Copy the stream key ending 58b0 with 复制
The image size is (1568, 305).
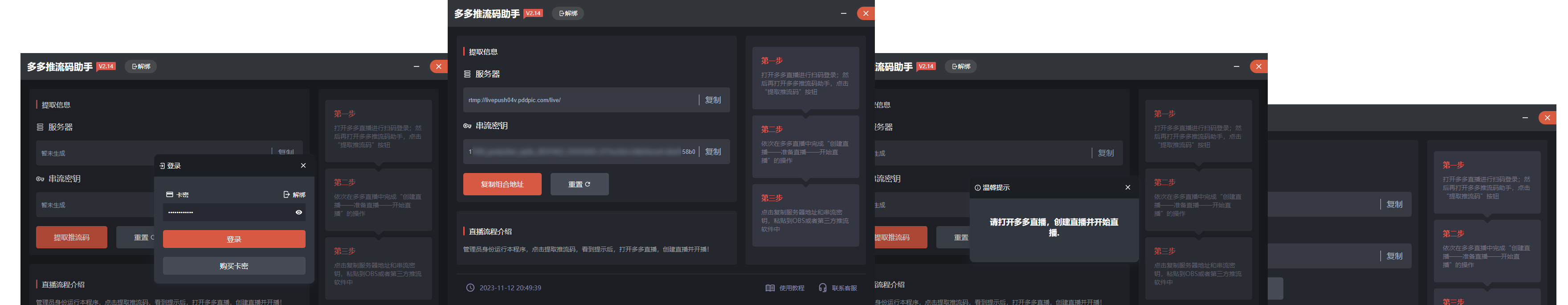coord(713,152)
